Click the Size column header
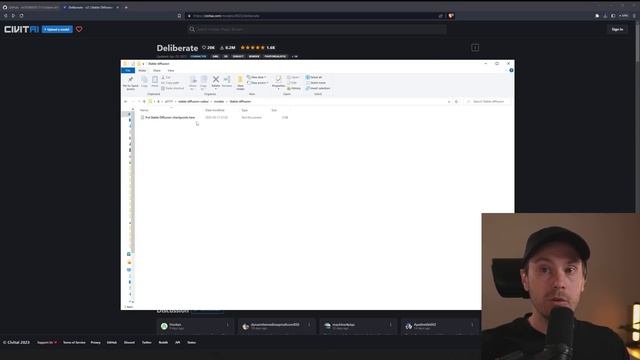The width and height of the screenshot is (640, 360). (x=274, y=110)
